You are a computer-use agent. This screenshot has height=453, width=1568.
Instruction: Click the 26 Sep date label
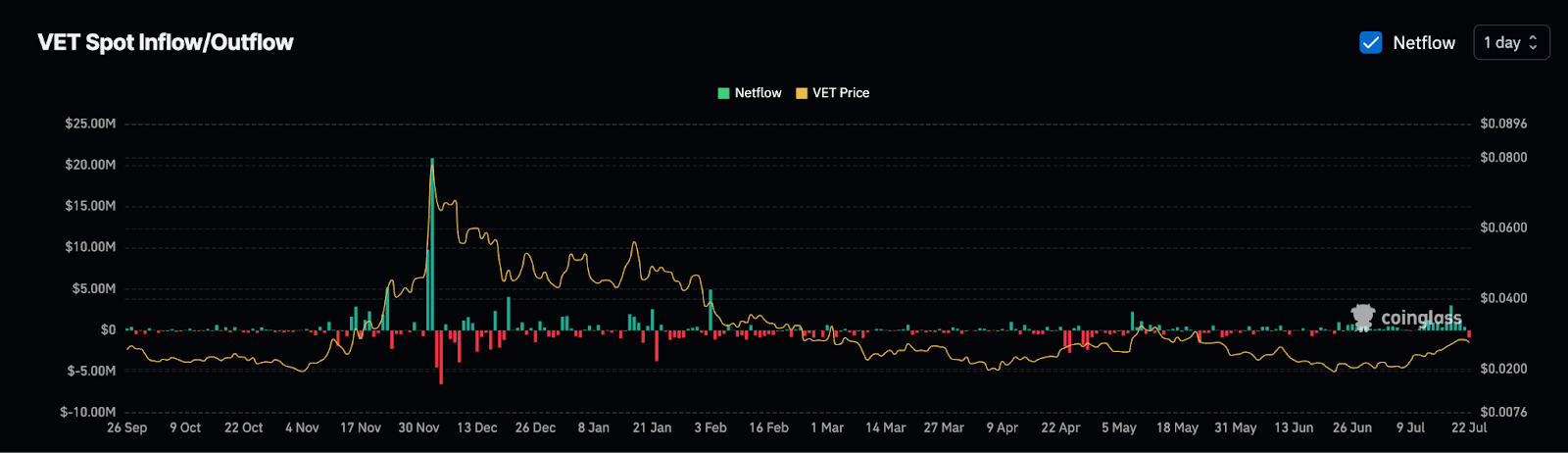(127, 428)
